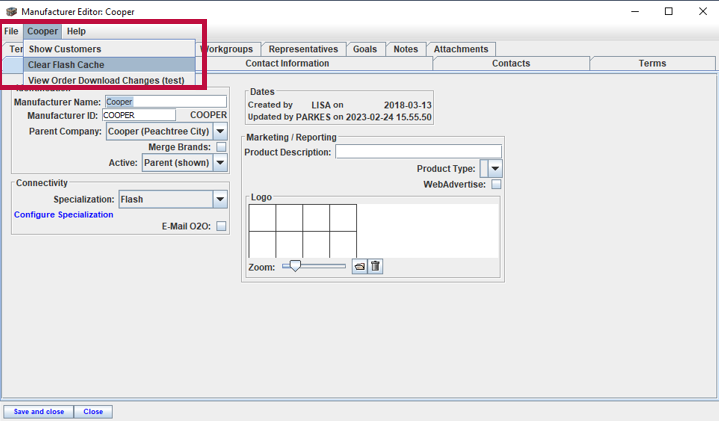The height and width of the screenshot is (421, 719).
Task: Toggle the Merge Brands checkbox
Action: [x=221, y=147]
